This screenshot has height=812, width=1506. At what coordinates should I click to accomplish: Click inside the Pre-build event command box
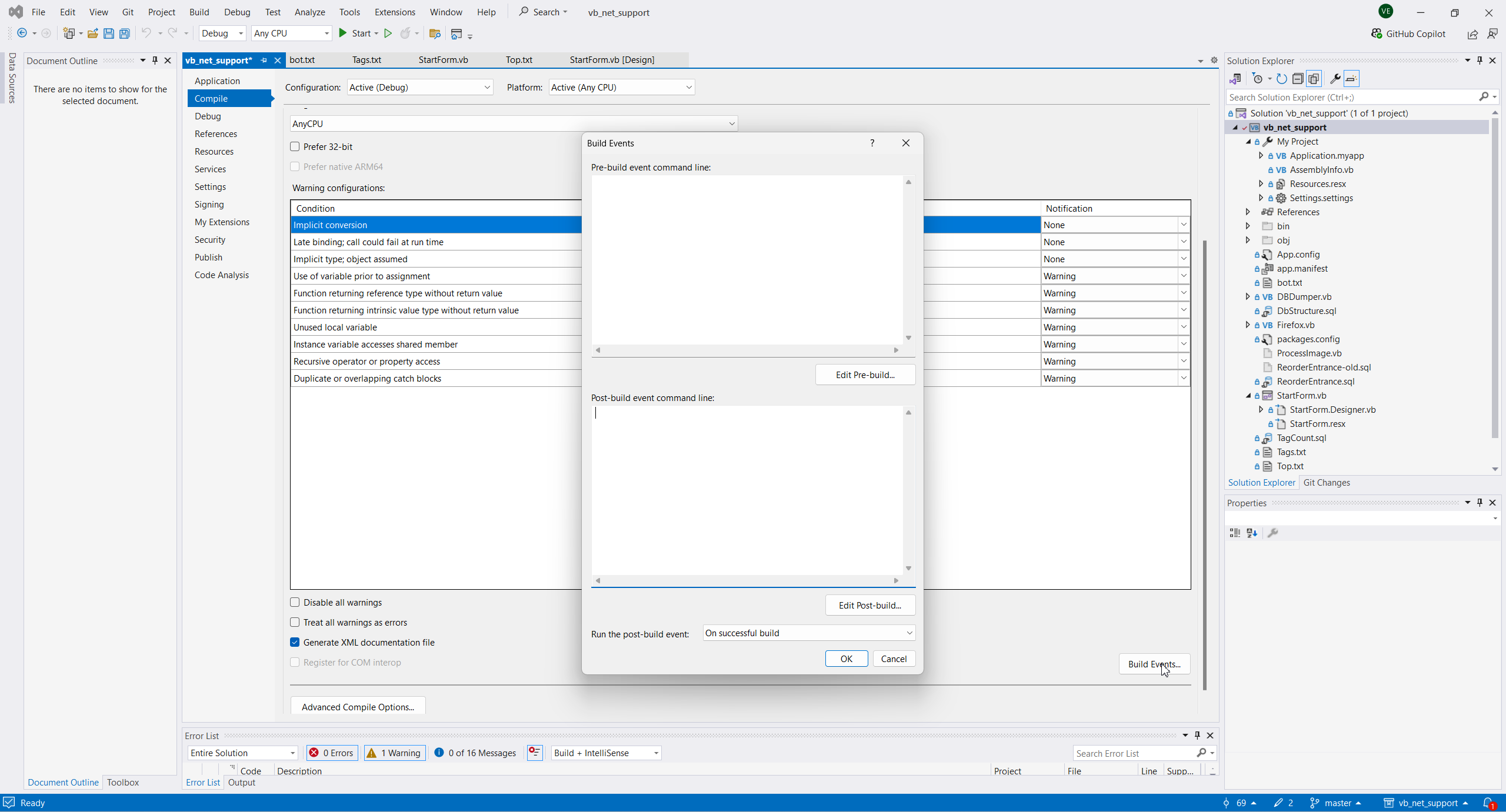(747, 259)
